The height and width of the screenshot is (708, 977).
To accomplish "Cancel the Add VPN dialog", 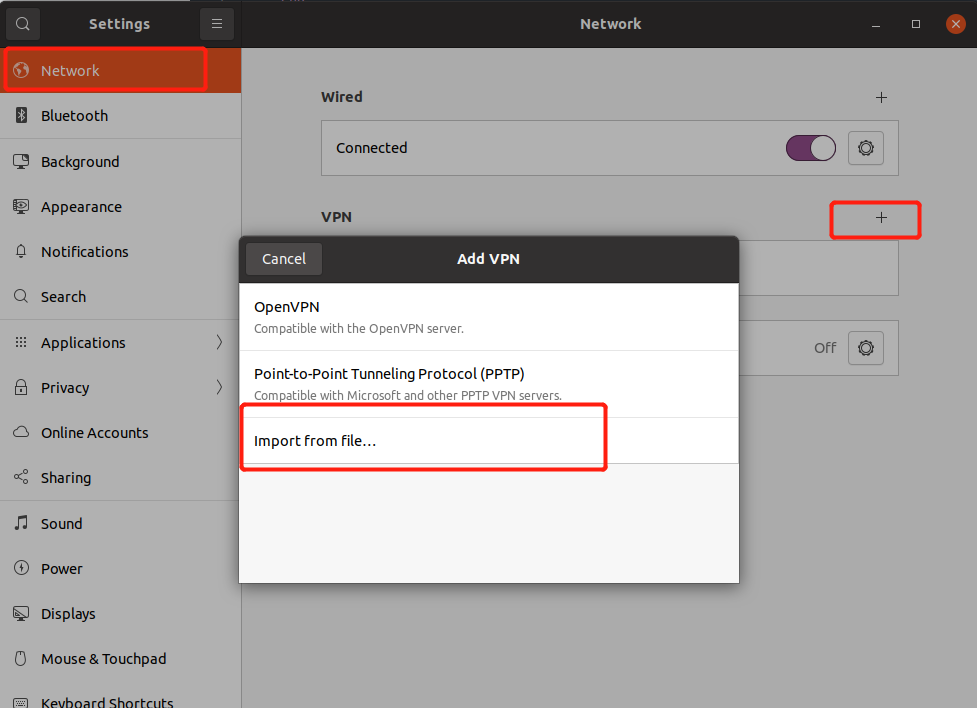I will point(283,258).
